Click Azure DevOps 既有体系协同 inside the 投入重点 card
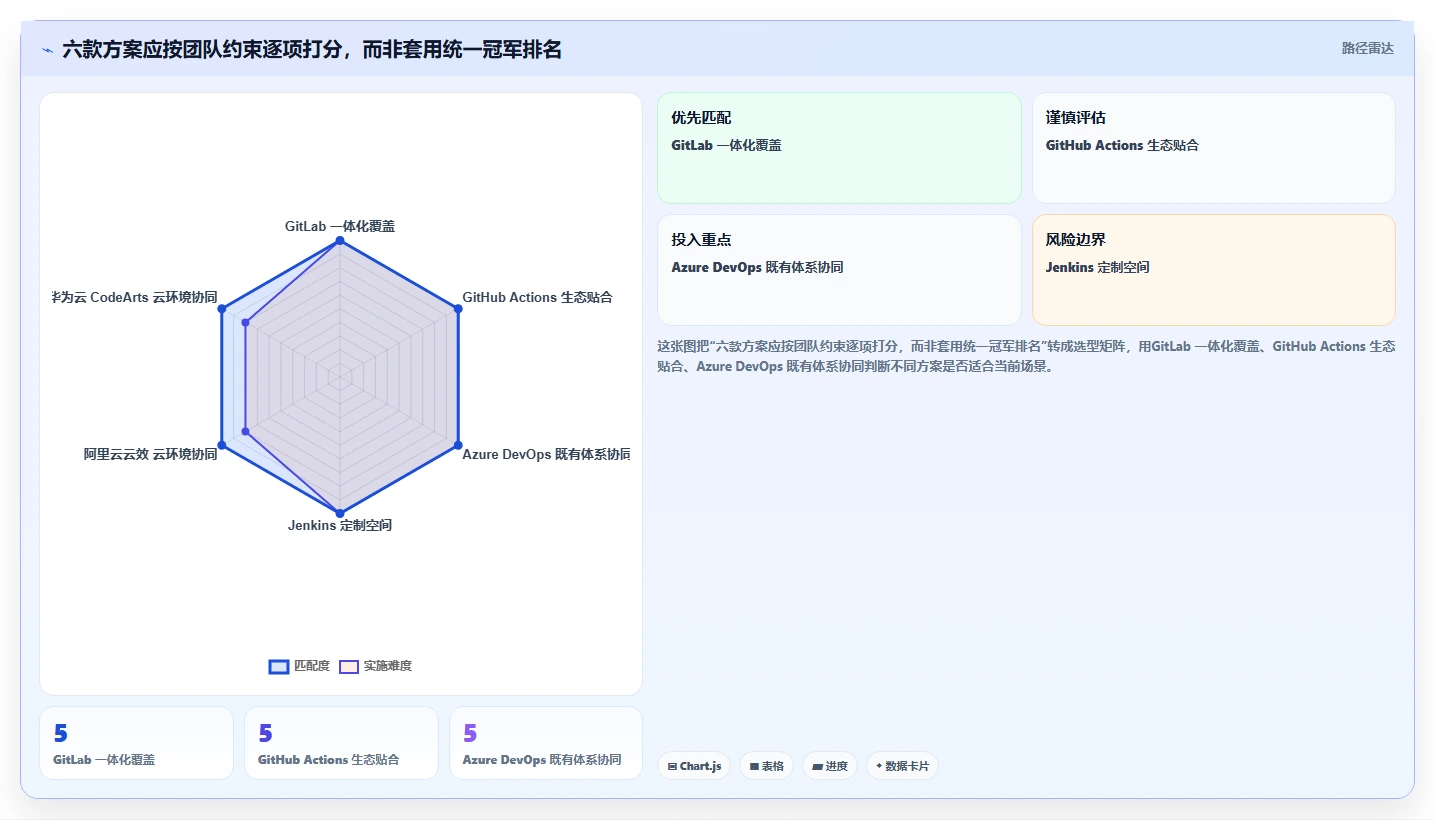The width and height of the screenshot is (1435, 820). pyautogui.click(x=757, y=267)
